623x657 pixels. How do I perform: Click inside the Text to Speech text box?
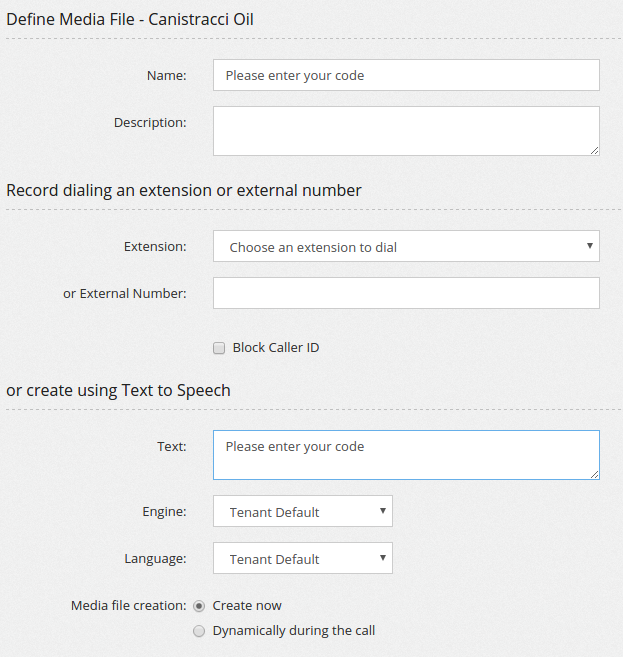(406, 455)
